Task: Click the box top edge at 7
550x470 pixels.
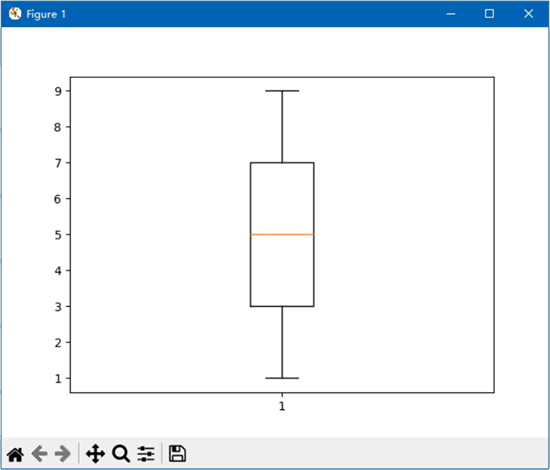Action: click(x=282, y=163)
